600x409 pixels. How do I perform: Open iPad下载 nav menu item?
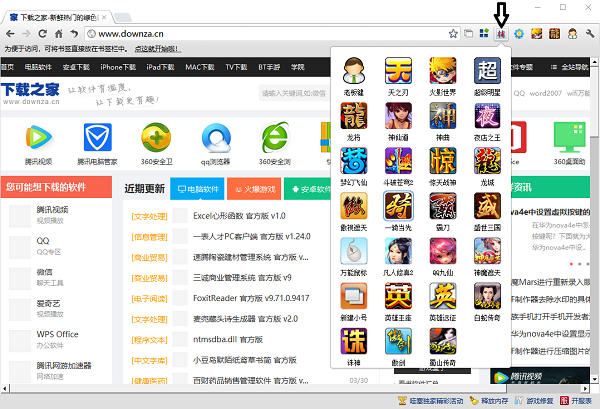point(160,67)
